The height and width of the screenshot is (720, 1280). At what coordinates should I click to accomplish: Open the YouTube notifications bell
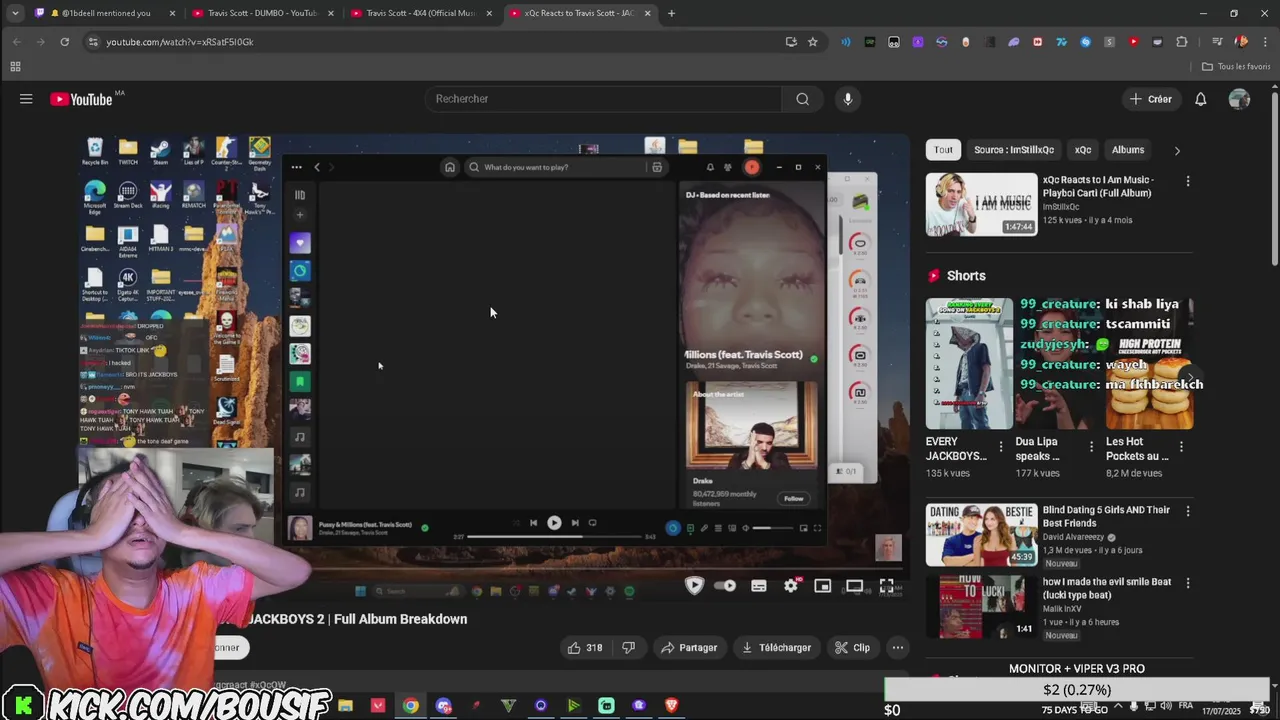pyautogui.click(x=1201, y=99)
